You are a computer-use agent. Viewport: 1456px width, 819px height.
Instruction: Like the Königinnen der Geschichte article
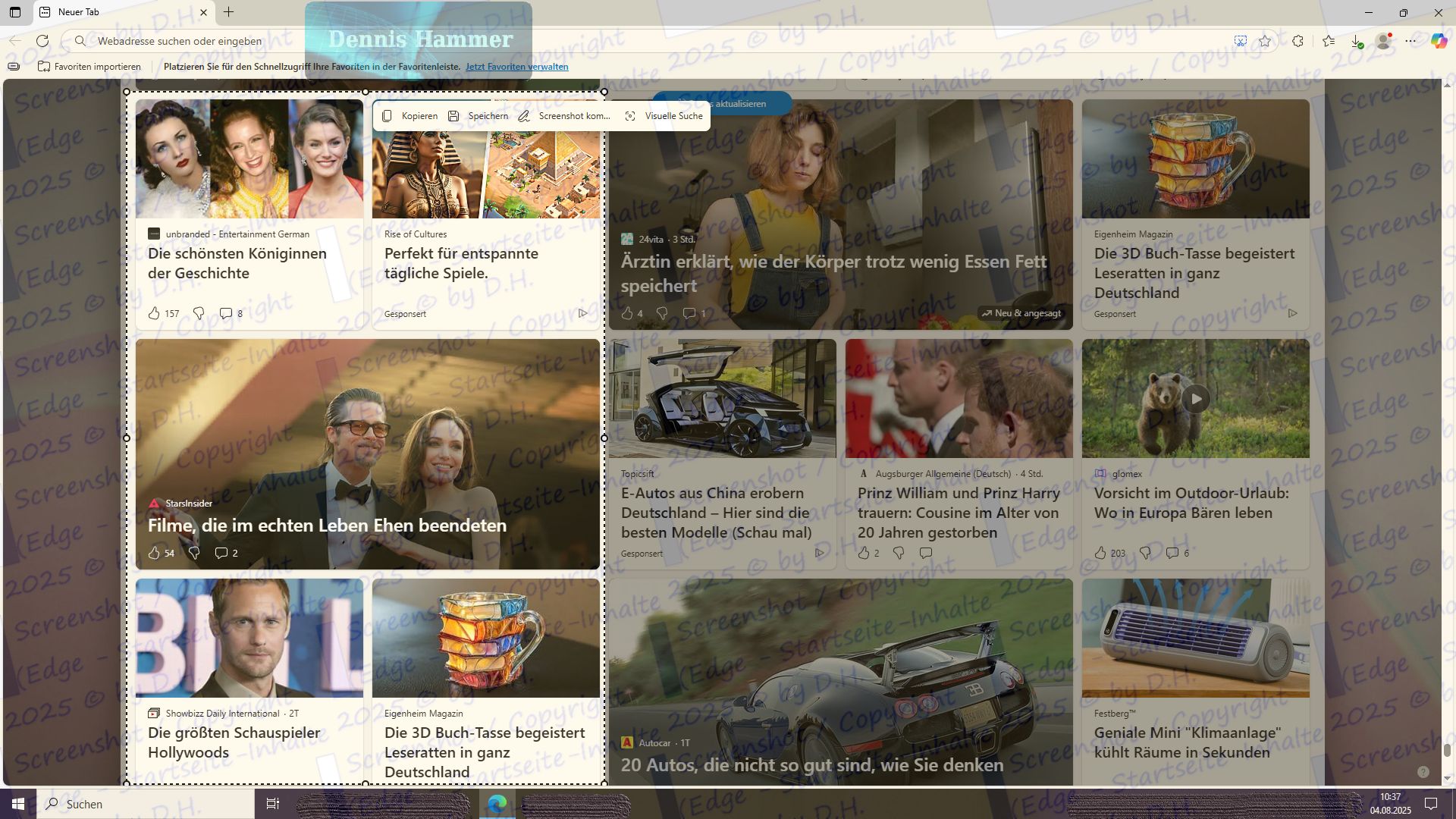154,313
